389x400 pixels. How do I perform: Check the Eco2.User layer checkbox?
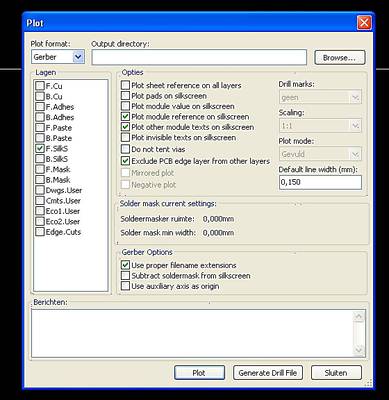click(x=40, y=221)
